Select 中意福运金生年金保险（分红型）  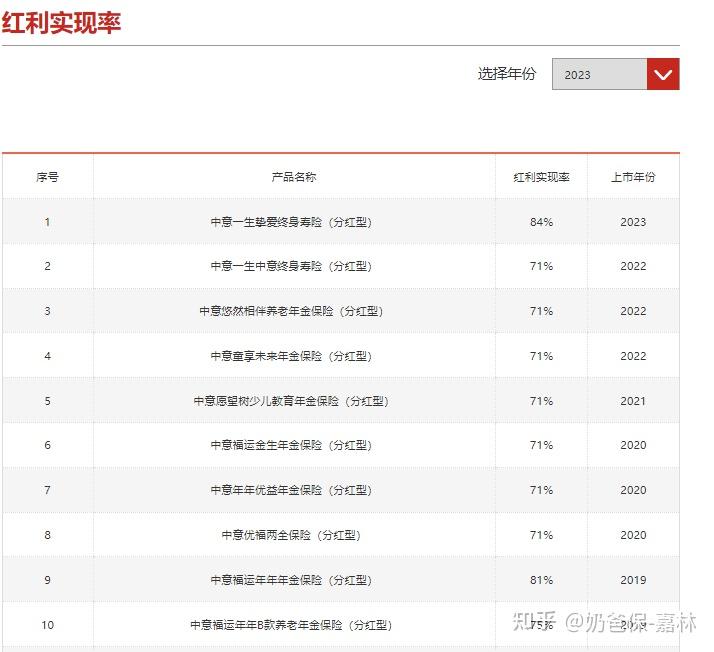coord(291,445)
